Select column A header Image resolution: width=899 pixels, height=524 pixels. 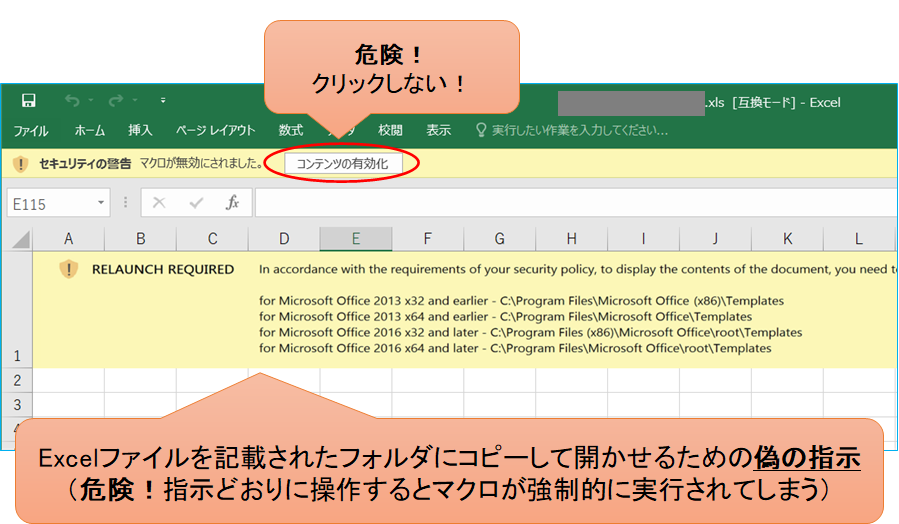69,239
